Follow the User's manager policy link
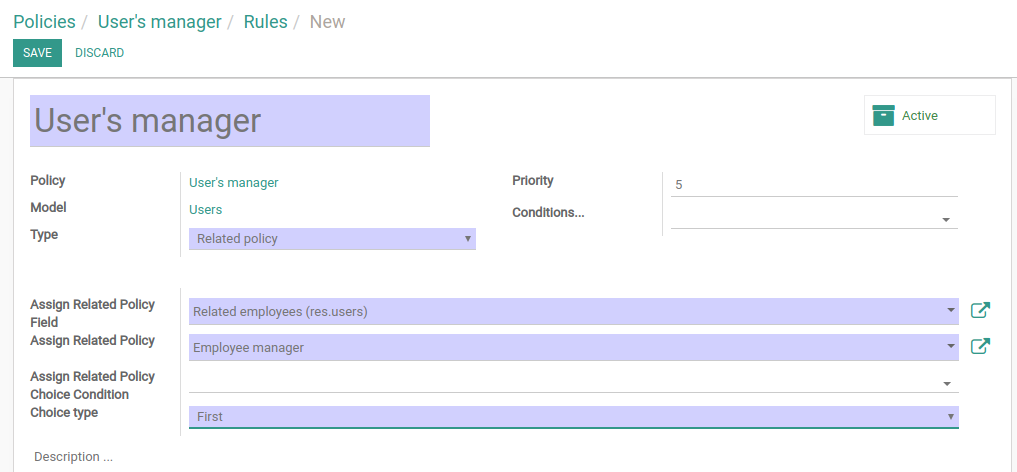The height and width of the screenshot is (472, 1017). coord(233,182)
